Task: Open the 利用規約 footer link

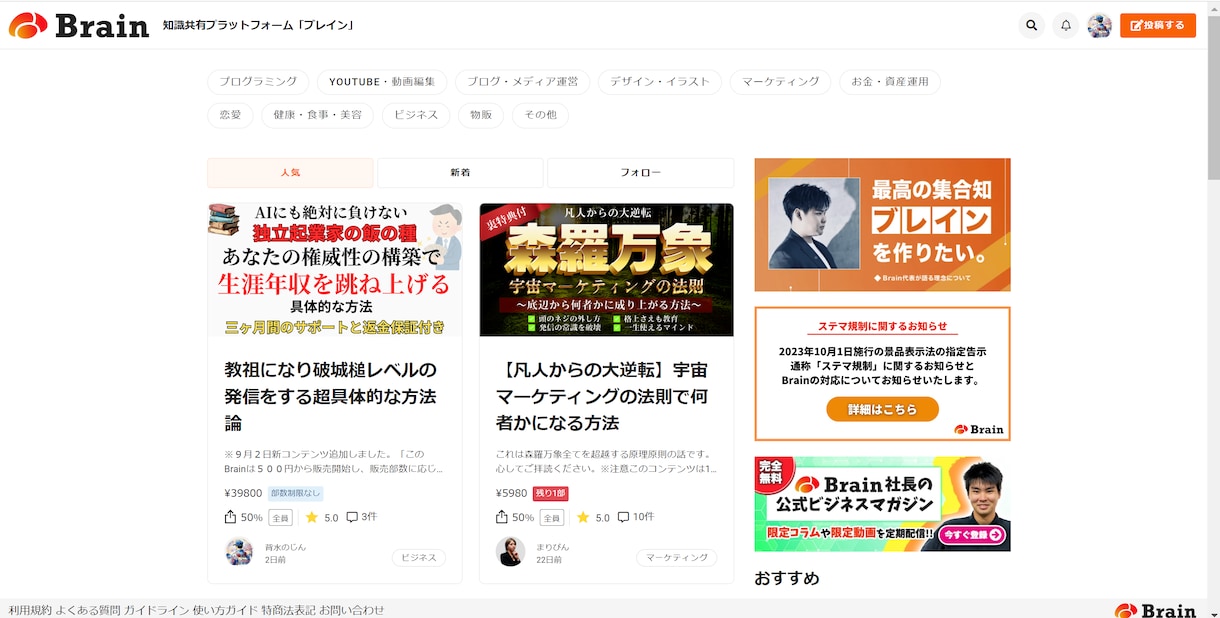Action: click(x=30, y=609)
